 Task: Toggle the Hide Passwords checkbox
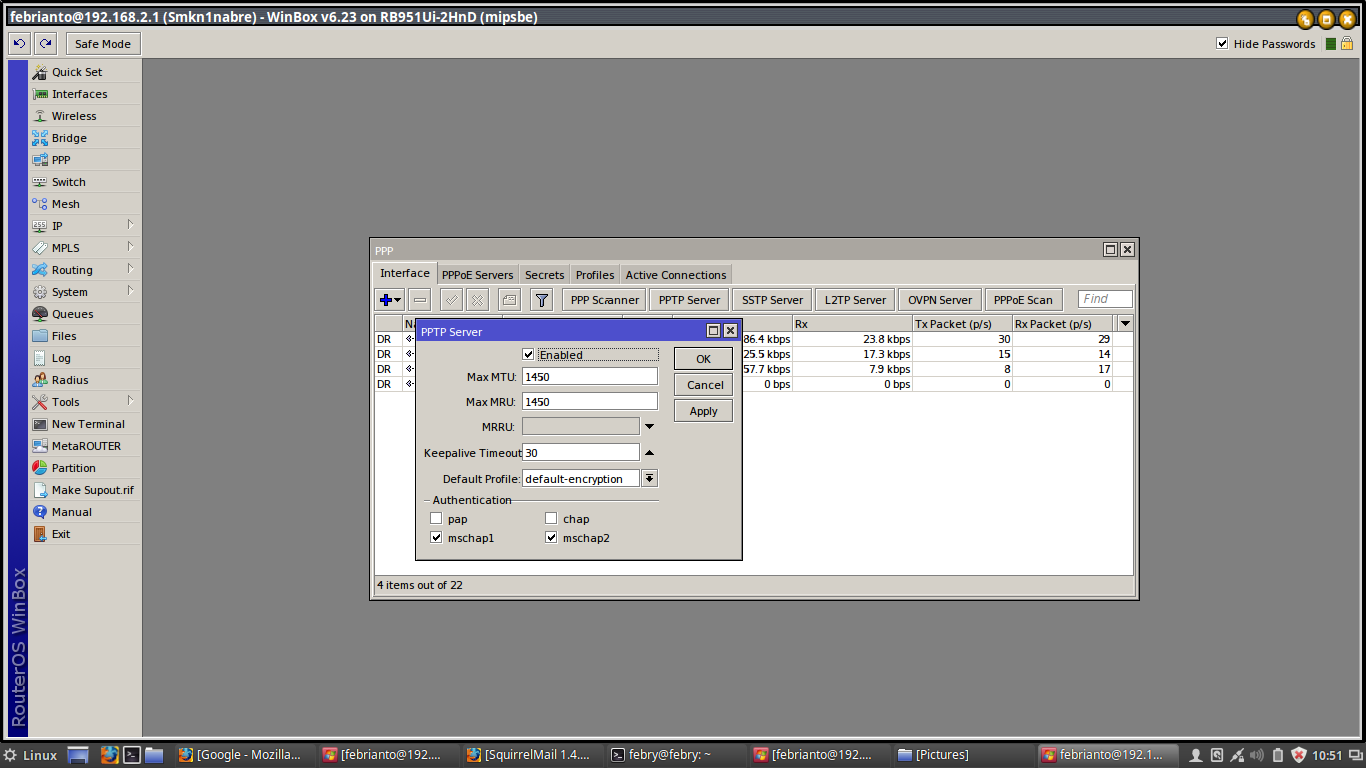coord(1222,43)
